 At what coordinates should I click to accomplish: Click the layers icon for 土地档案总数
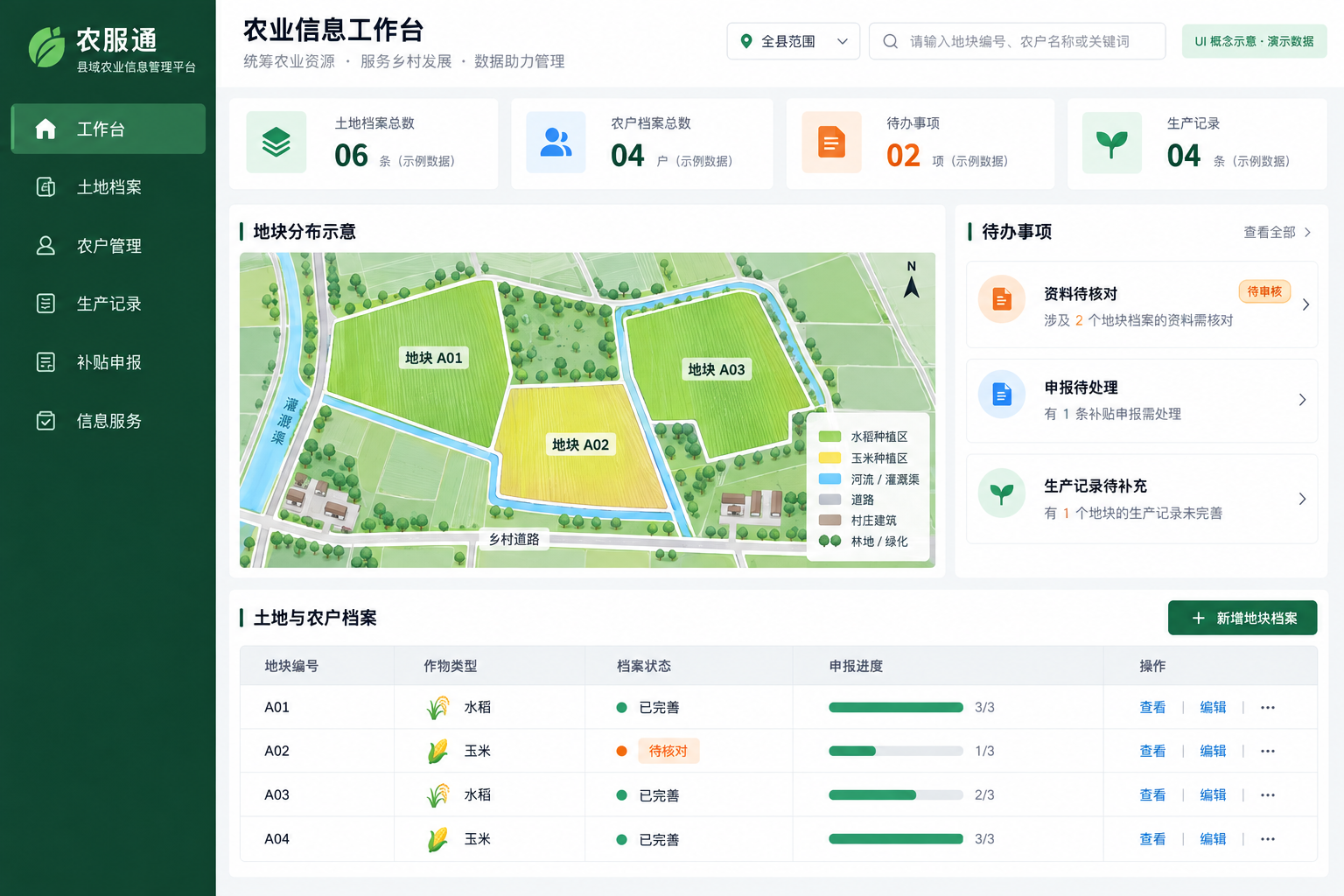pyautogui.click(x=276, y=142)
